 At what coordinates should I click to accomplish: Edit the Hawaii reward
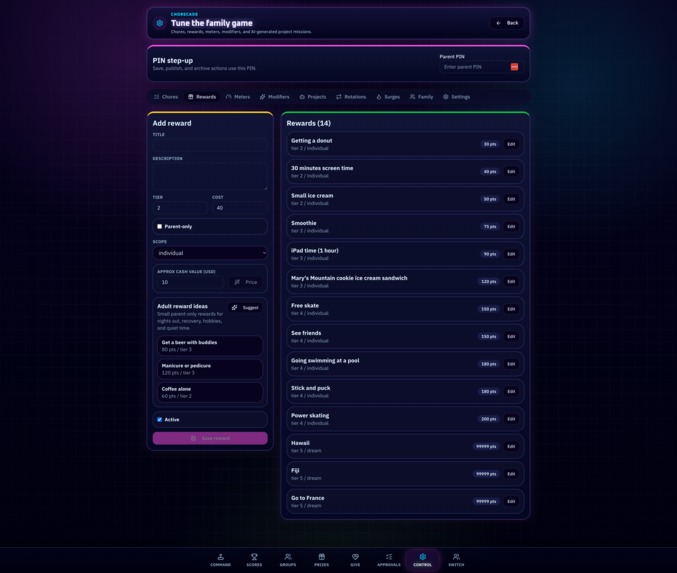click(x=511, y=446)
